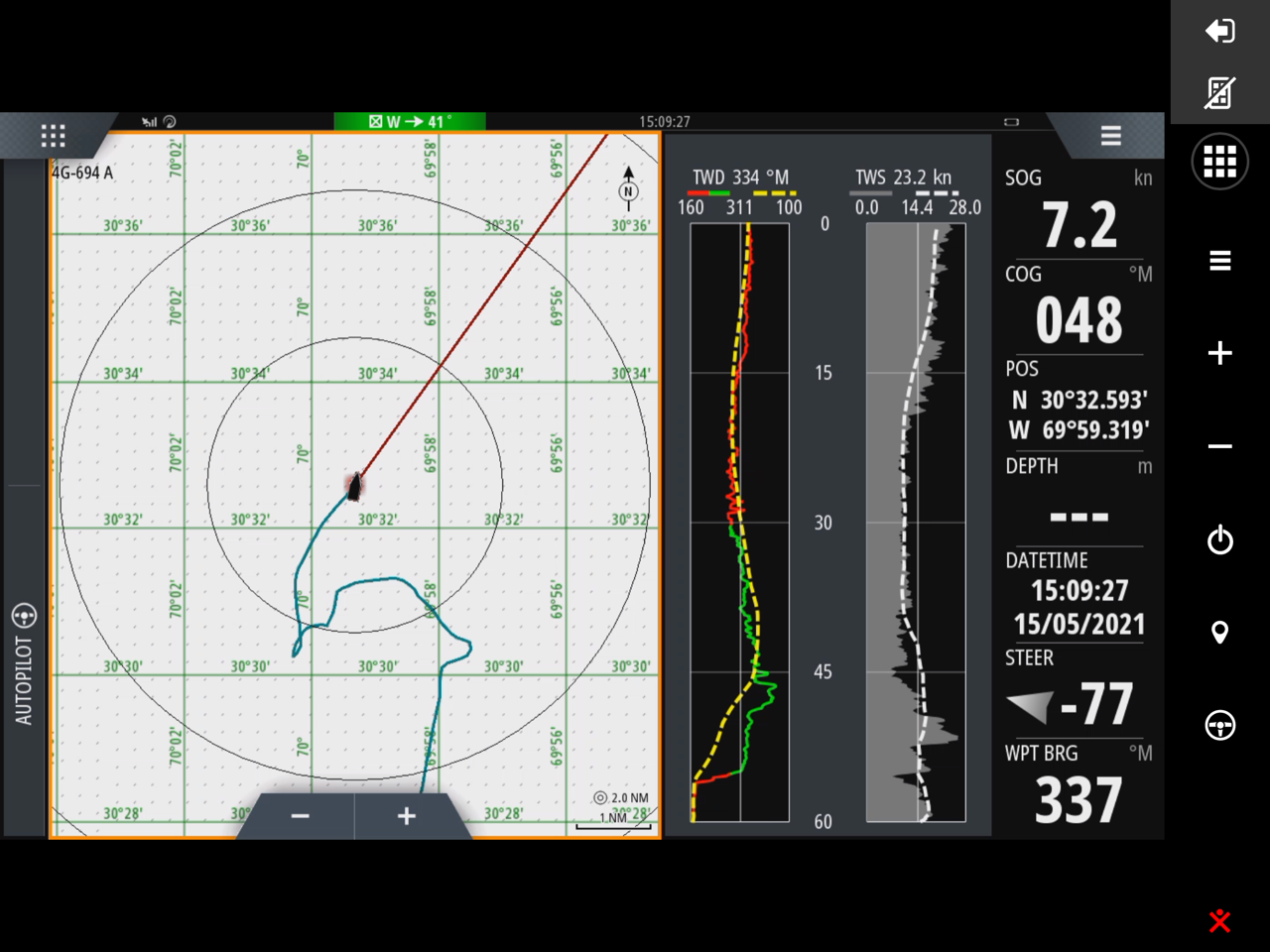Open home grid at top-left of display
The width and height of the screenshot is (1270, 952).
tap(53, 136)
